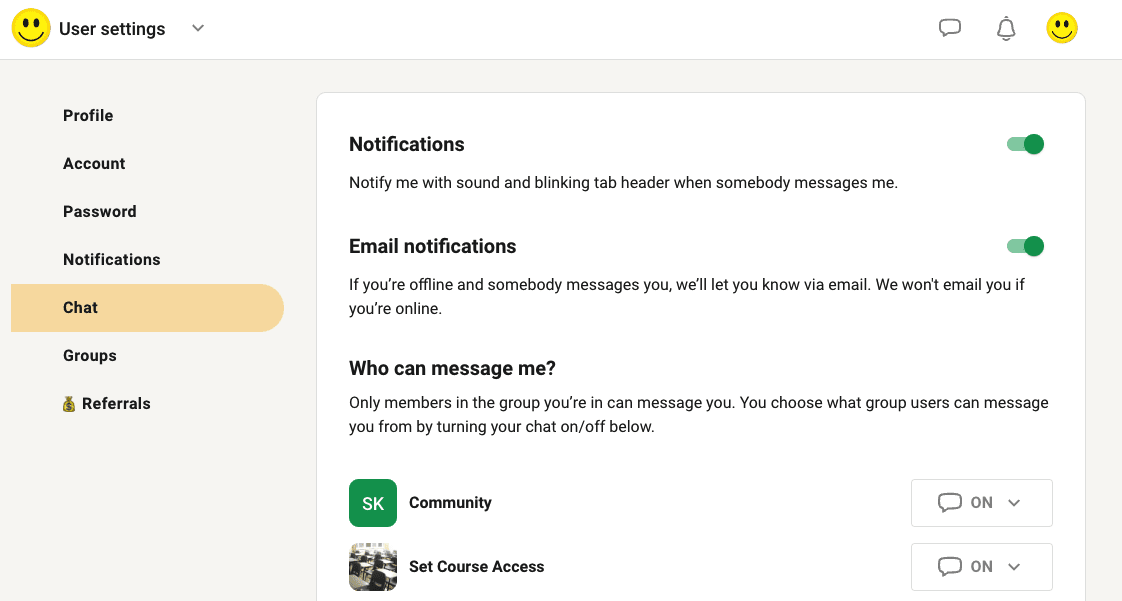Click the speech bubble in Community chat button

950,503
